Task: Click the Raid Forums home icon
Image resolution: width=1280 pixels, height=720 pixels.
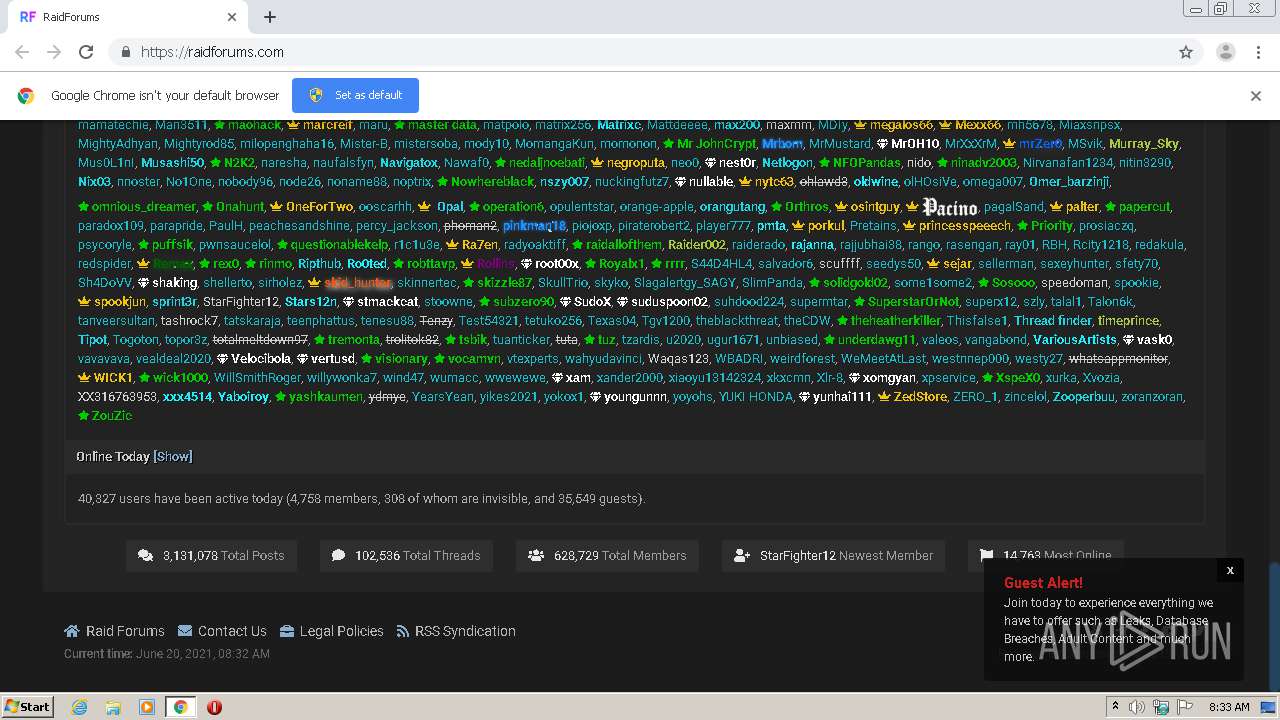Action: coord(72,631)
